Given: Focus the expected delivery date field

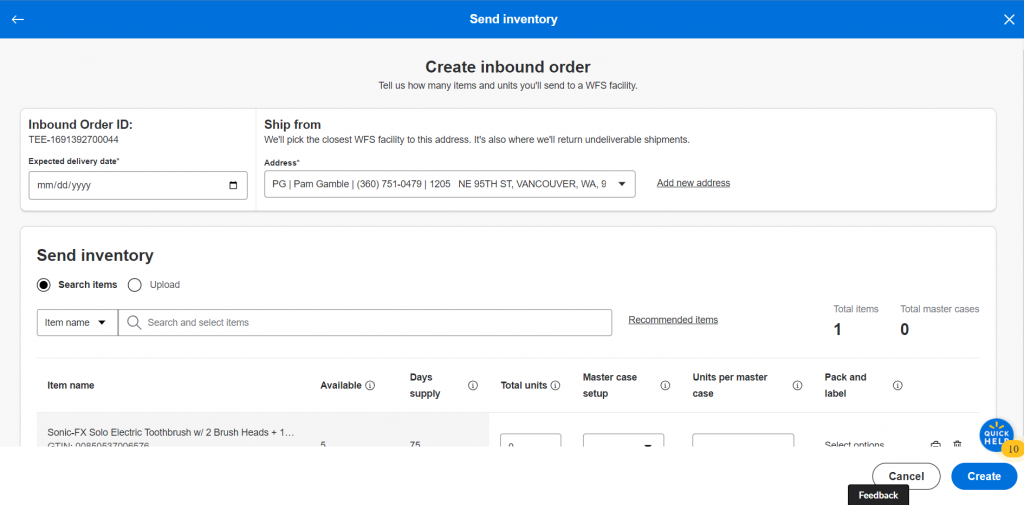Looking at the screenshot, I should point(138,186).
